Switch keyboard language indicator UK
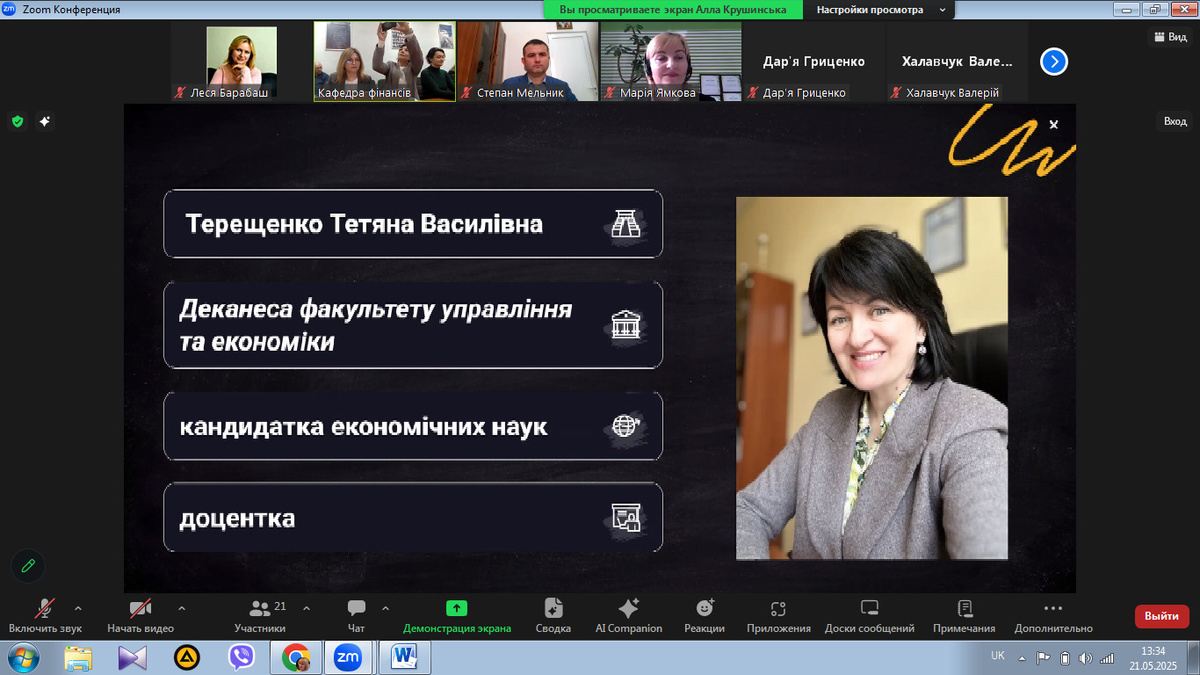 click(x=998, y=656)
